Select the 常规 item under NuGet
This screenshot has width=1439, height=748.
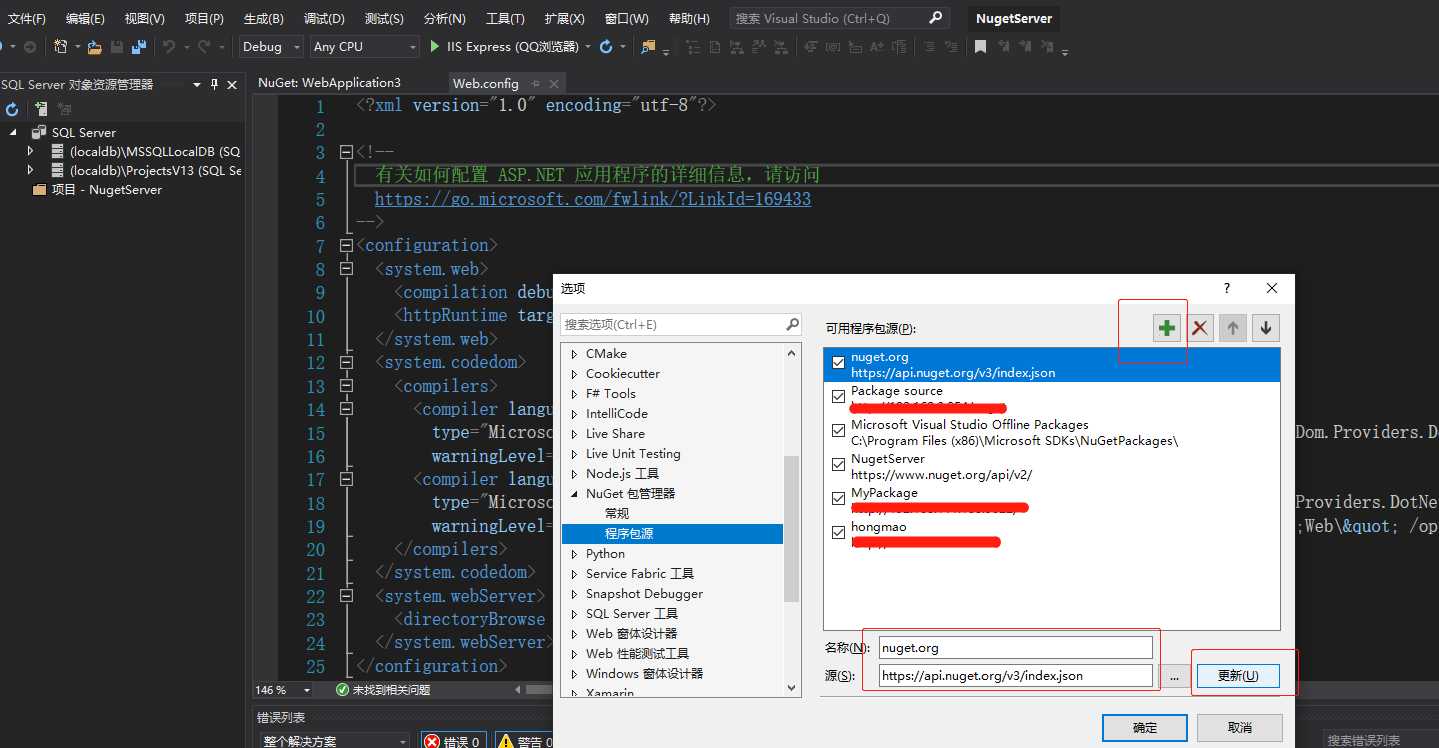tap(617, 514)
